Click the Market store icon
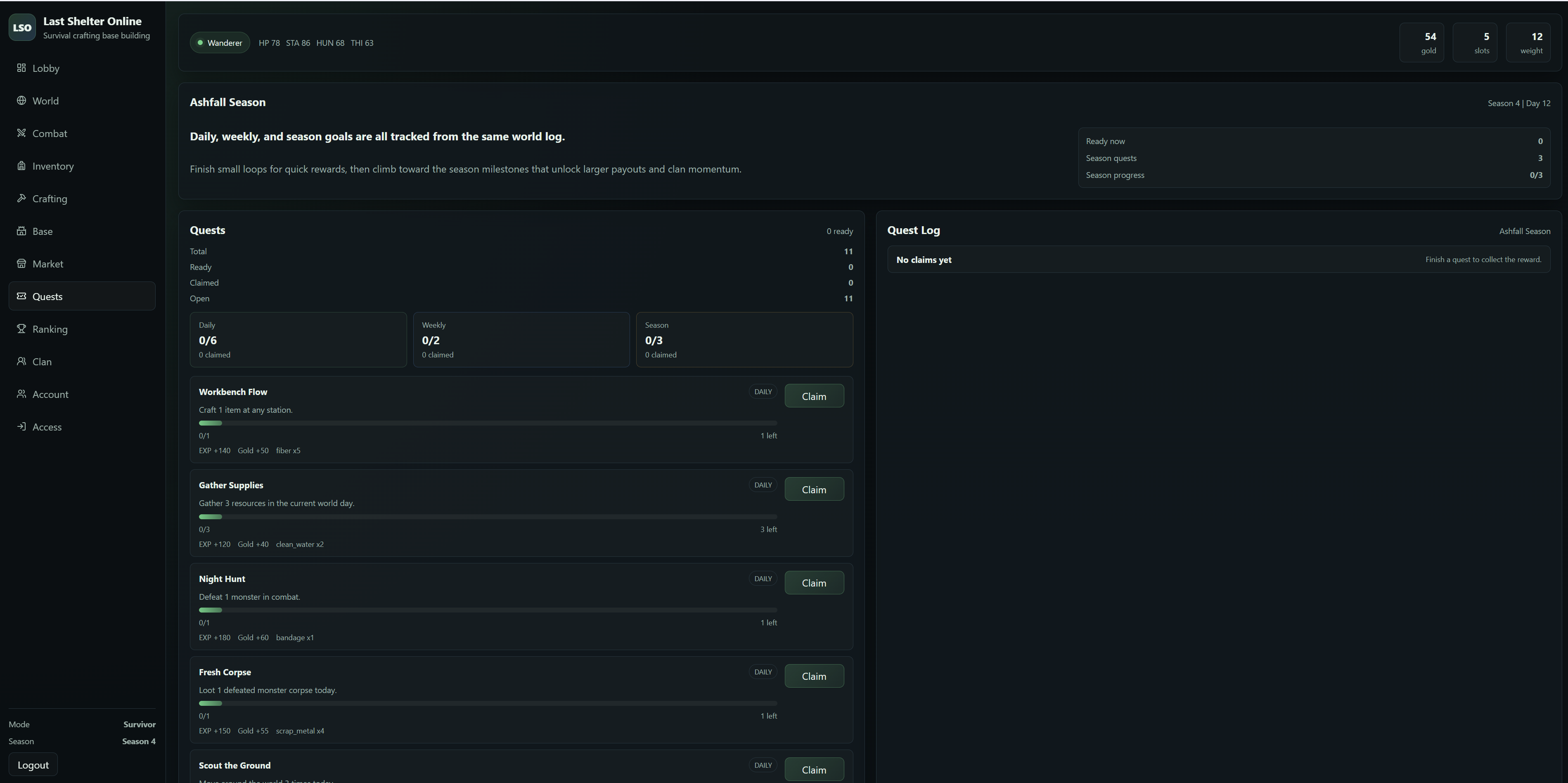 pyautogui.click(x=21, y=263)
